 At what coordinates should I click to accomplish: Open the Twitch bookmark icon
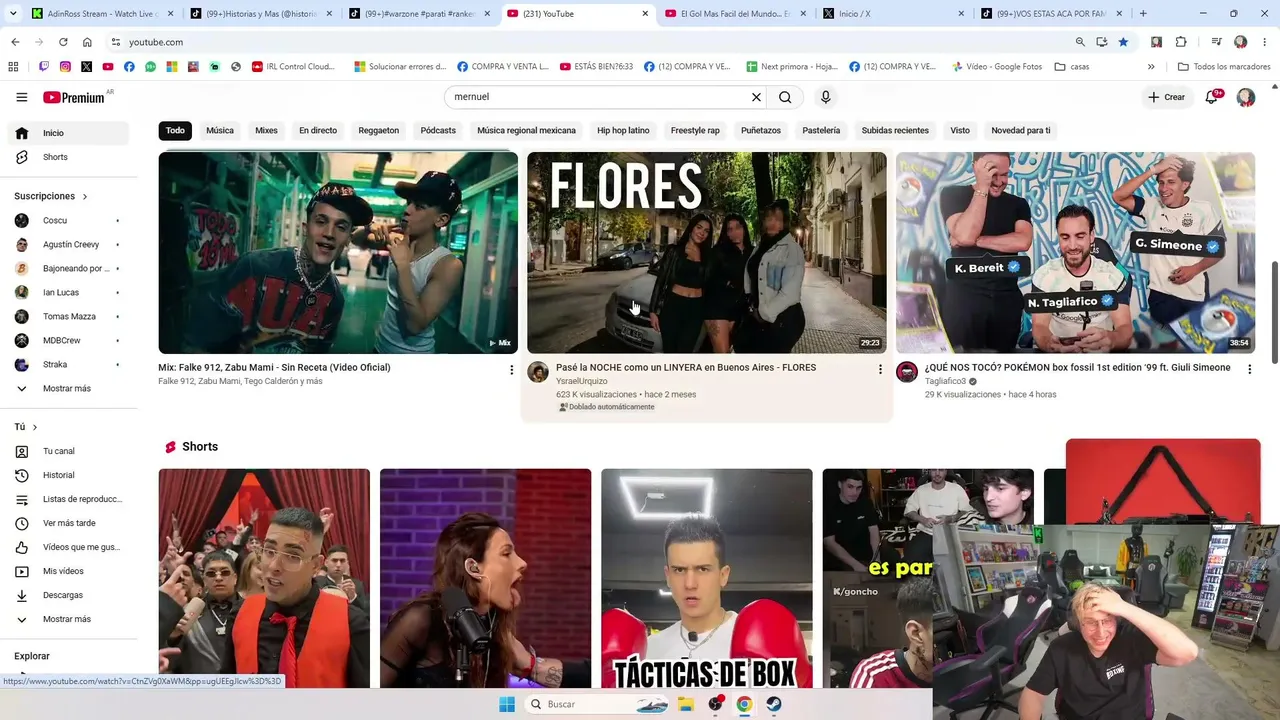coord(43,67)
